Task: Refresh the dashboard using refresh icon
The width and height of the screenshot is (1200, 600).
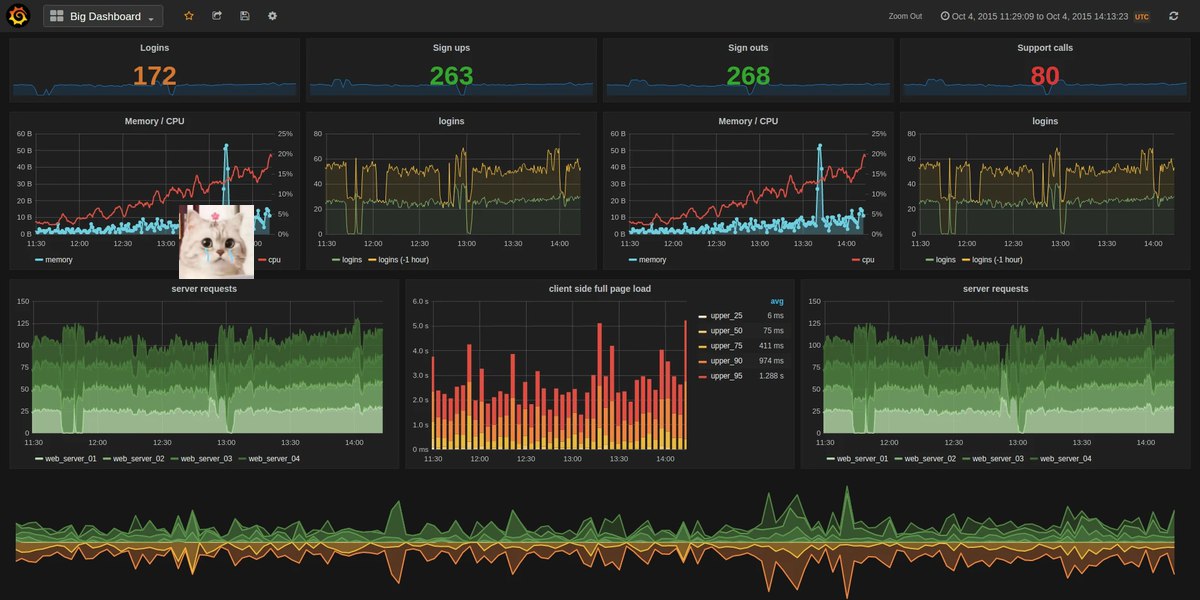Action: point(1173,16)
